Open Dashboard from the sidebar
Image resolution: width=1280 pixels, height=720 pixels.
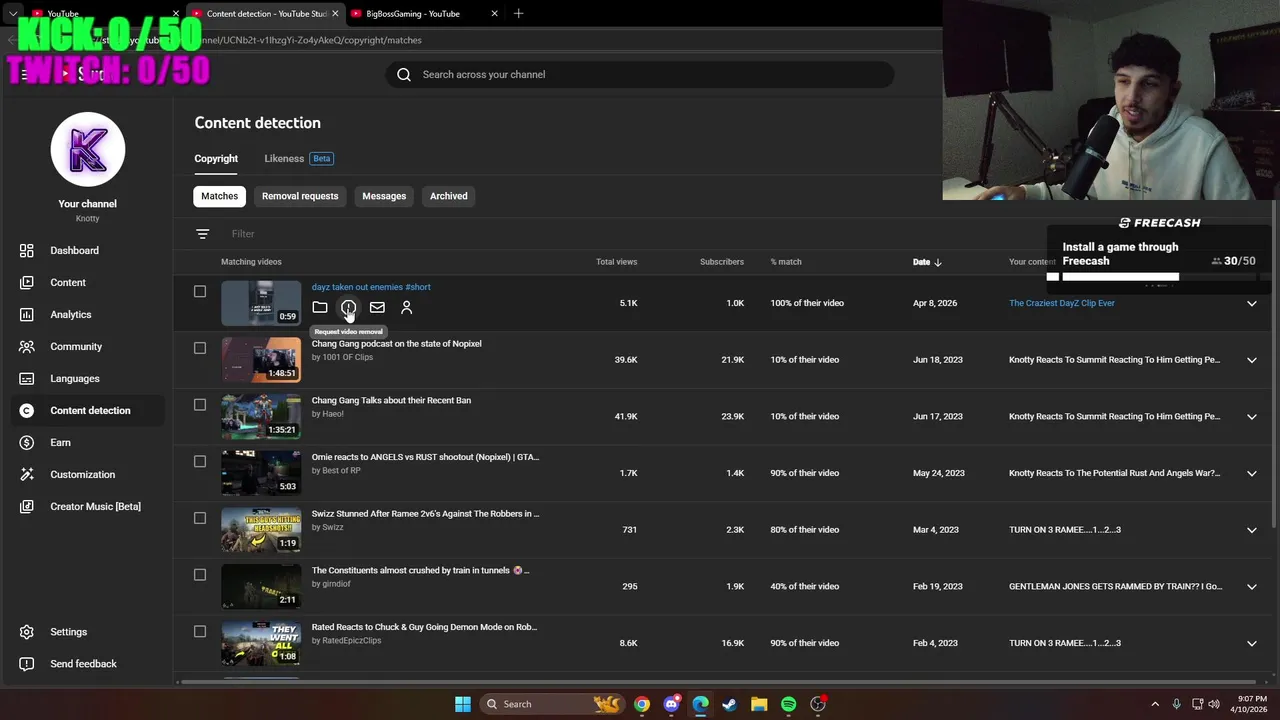click(74, 250)
